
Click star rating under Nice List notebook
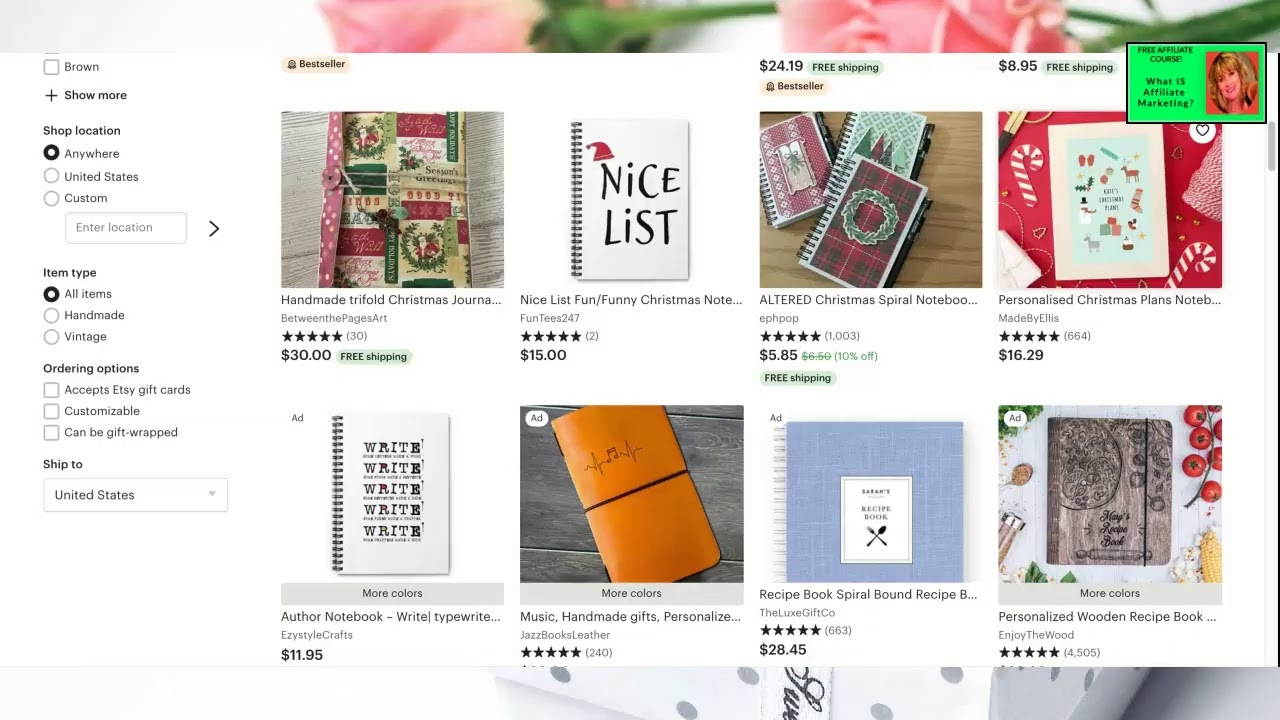click(551, 337)
